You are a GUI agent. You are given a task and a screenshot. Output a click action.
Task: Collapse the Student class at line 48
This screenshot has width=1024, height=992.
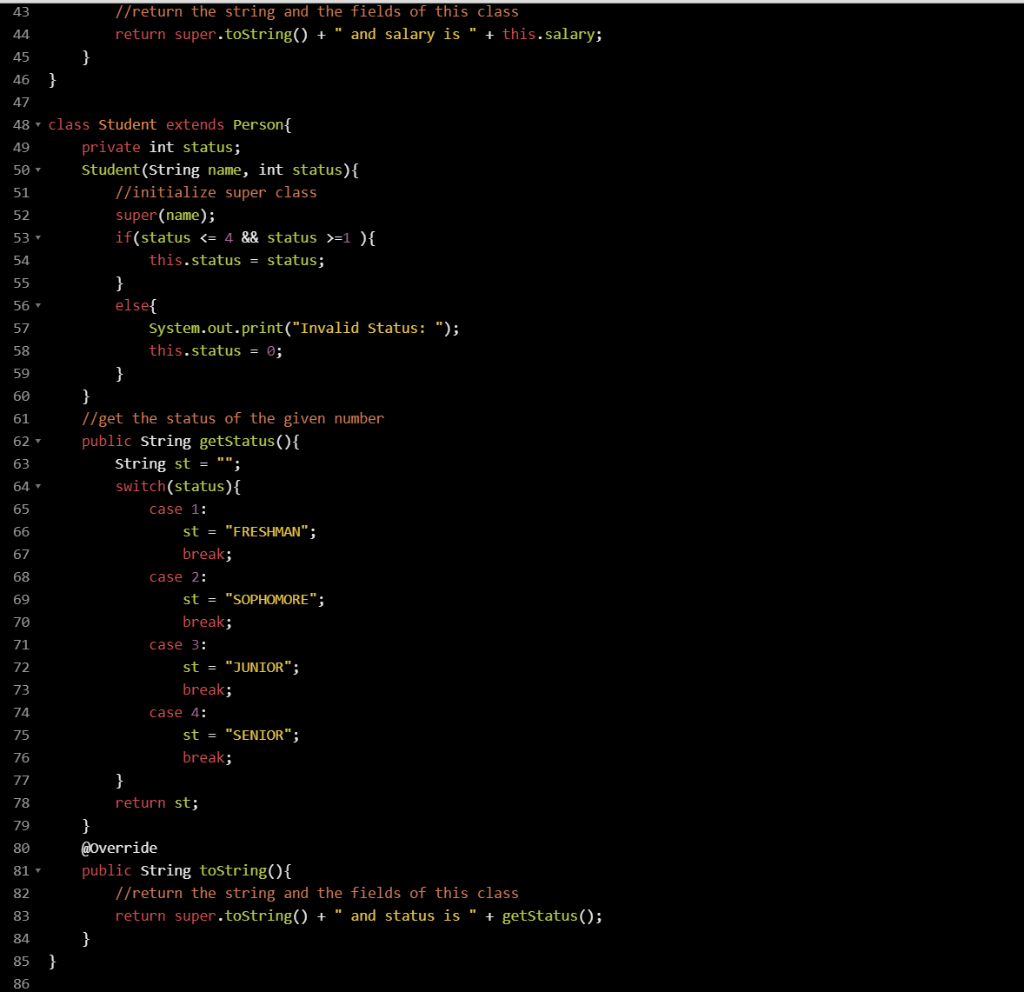tap(38, 124)
